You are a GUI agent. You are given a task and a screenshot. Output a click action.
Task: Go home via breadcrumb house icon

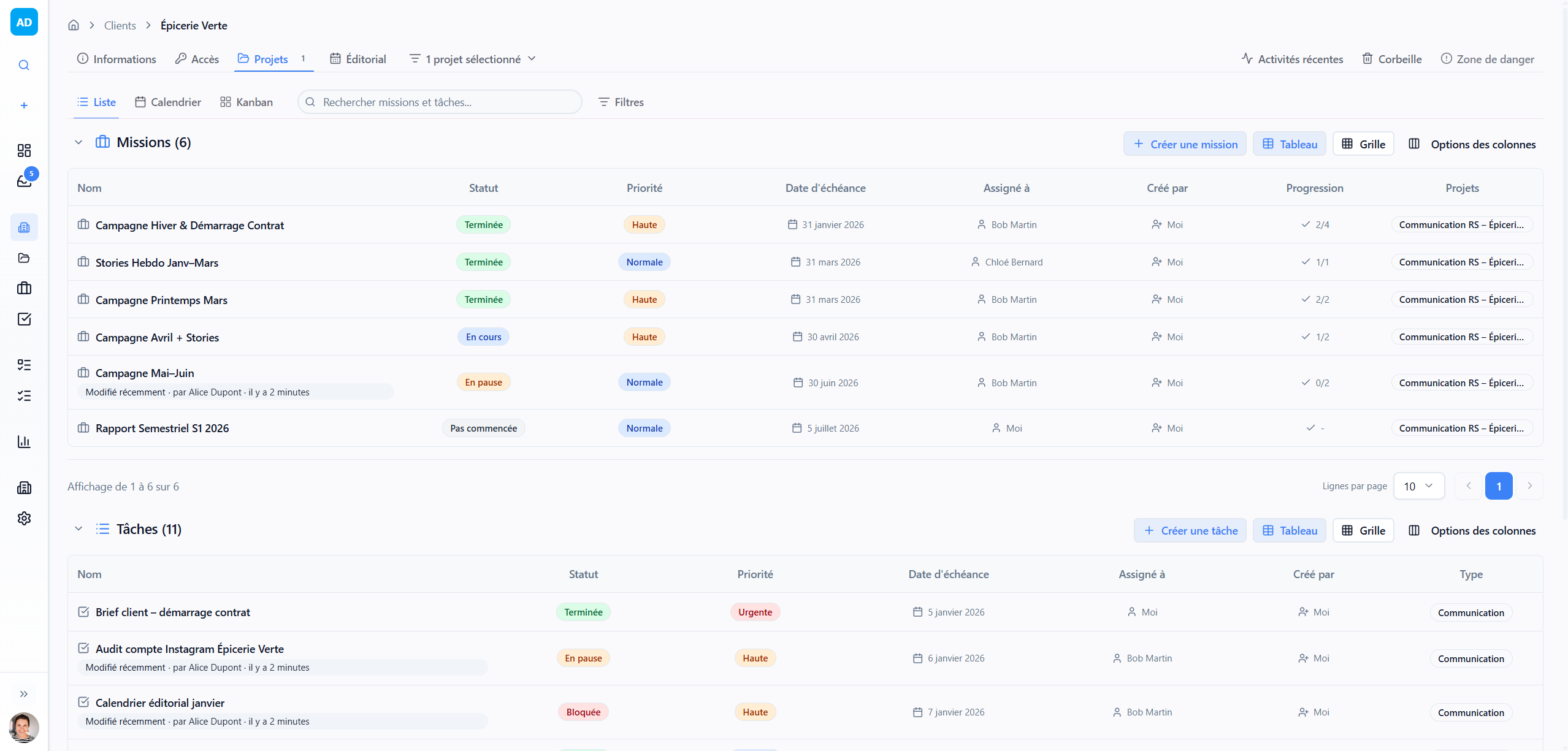point(74,25)
